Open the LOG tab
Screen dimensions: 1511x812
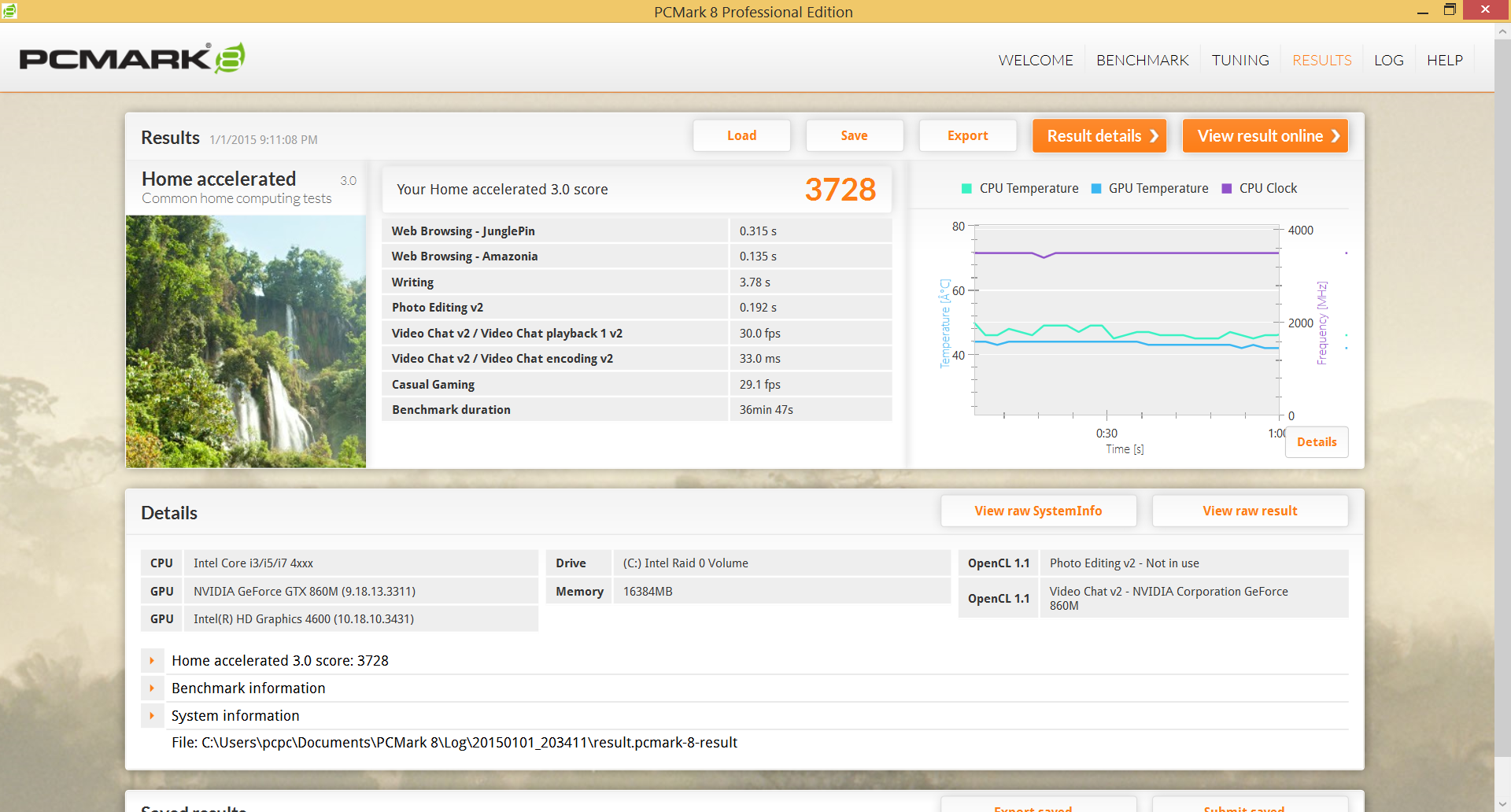(1389, 61)
